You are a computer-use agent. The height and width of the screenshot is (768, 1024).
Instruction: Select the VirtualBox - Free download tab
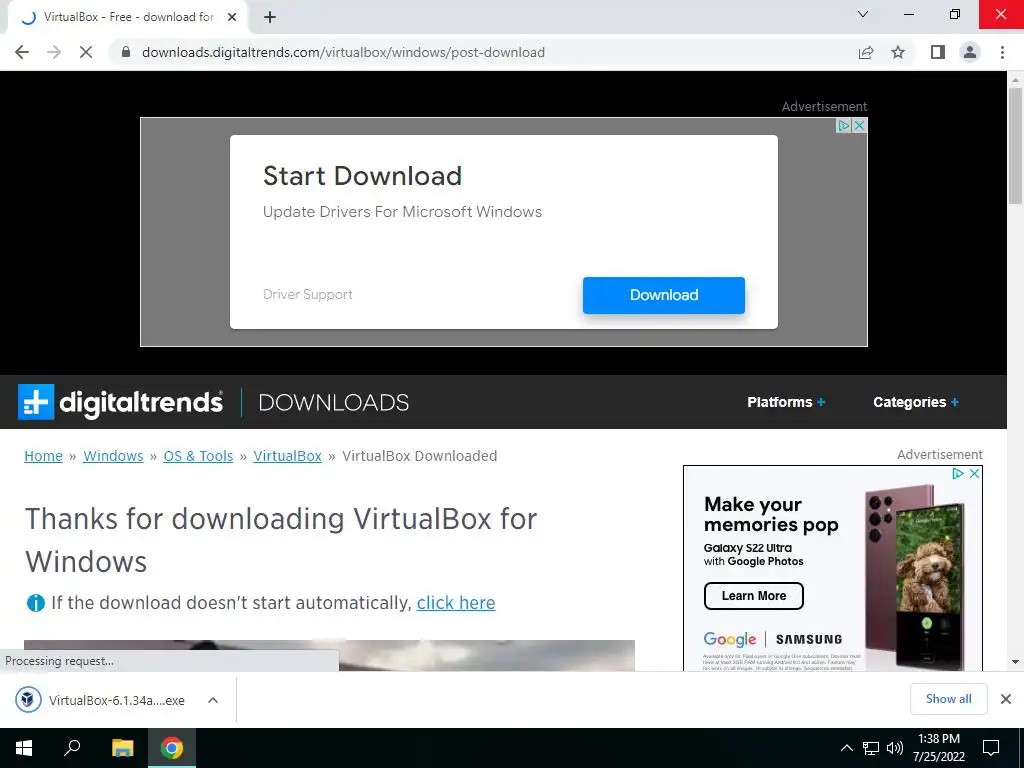(x=128, y=17)
